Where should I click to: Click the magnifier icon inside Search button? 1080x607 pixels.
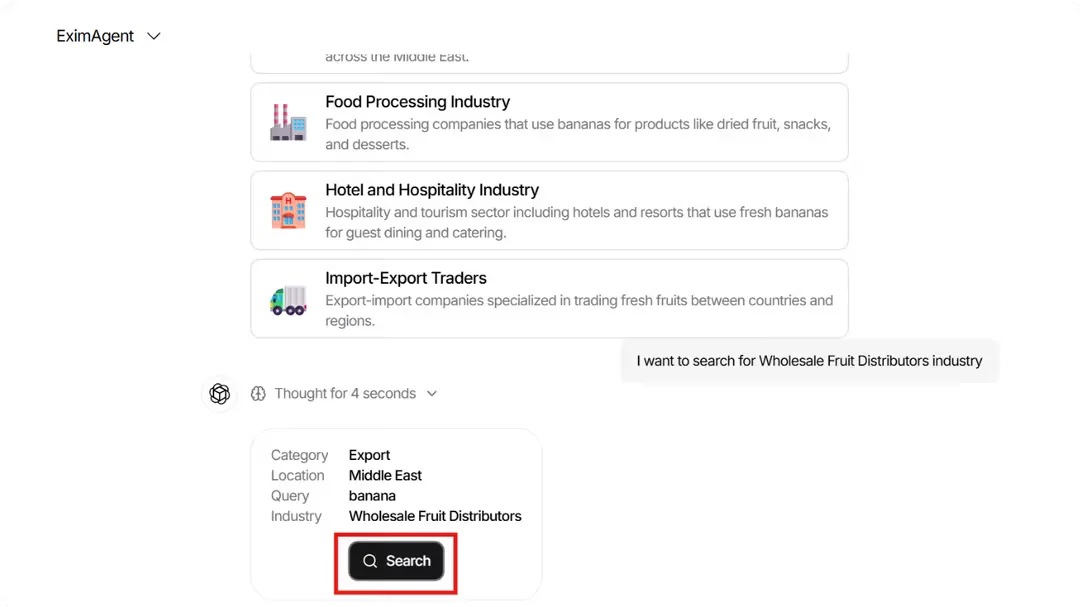[370, 561]
